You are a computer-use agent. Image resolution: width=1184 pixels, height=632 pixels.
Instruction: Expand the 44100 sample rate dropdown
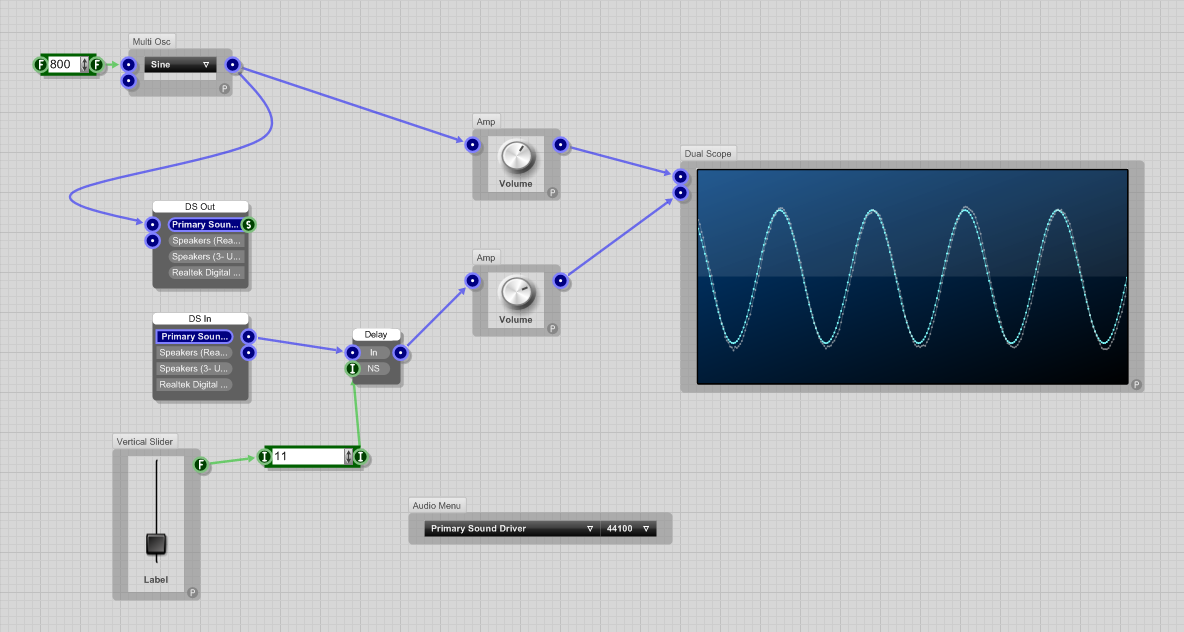[x=629, y=529]
